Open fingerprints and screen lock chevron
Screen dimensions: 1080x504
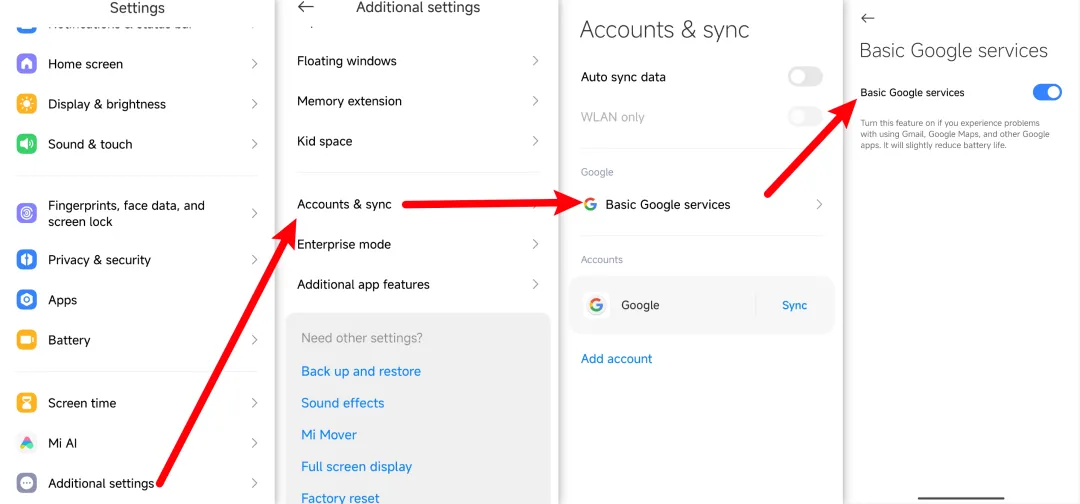click(x=254, y=213)
